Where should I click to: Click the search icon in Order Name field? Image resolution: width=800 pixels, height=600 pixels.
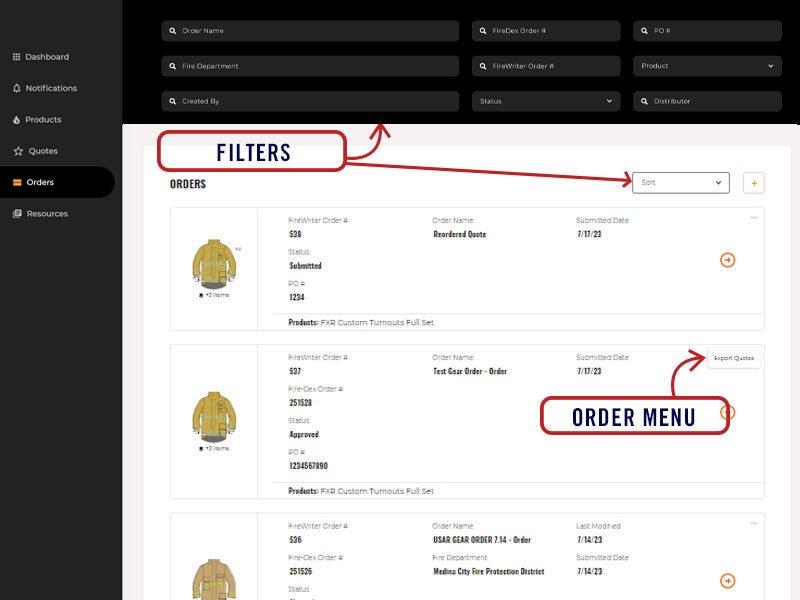coord(172,31)
